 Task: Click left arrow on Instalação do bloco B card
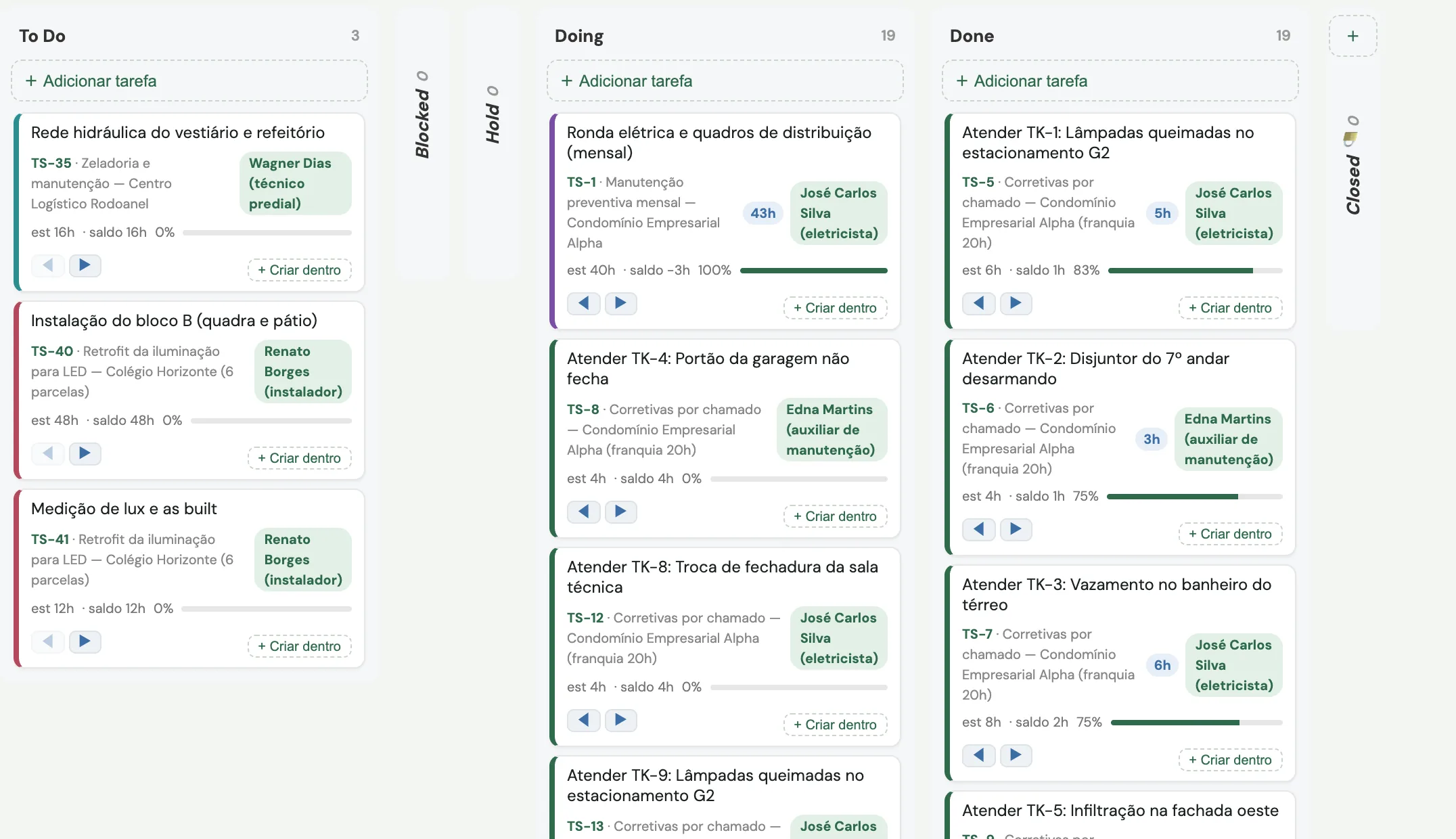(x=48, y=453)
